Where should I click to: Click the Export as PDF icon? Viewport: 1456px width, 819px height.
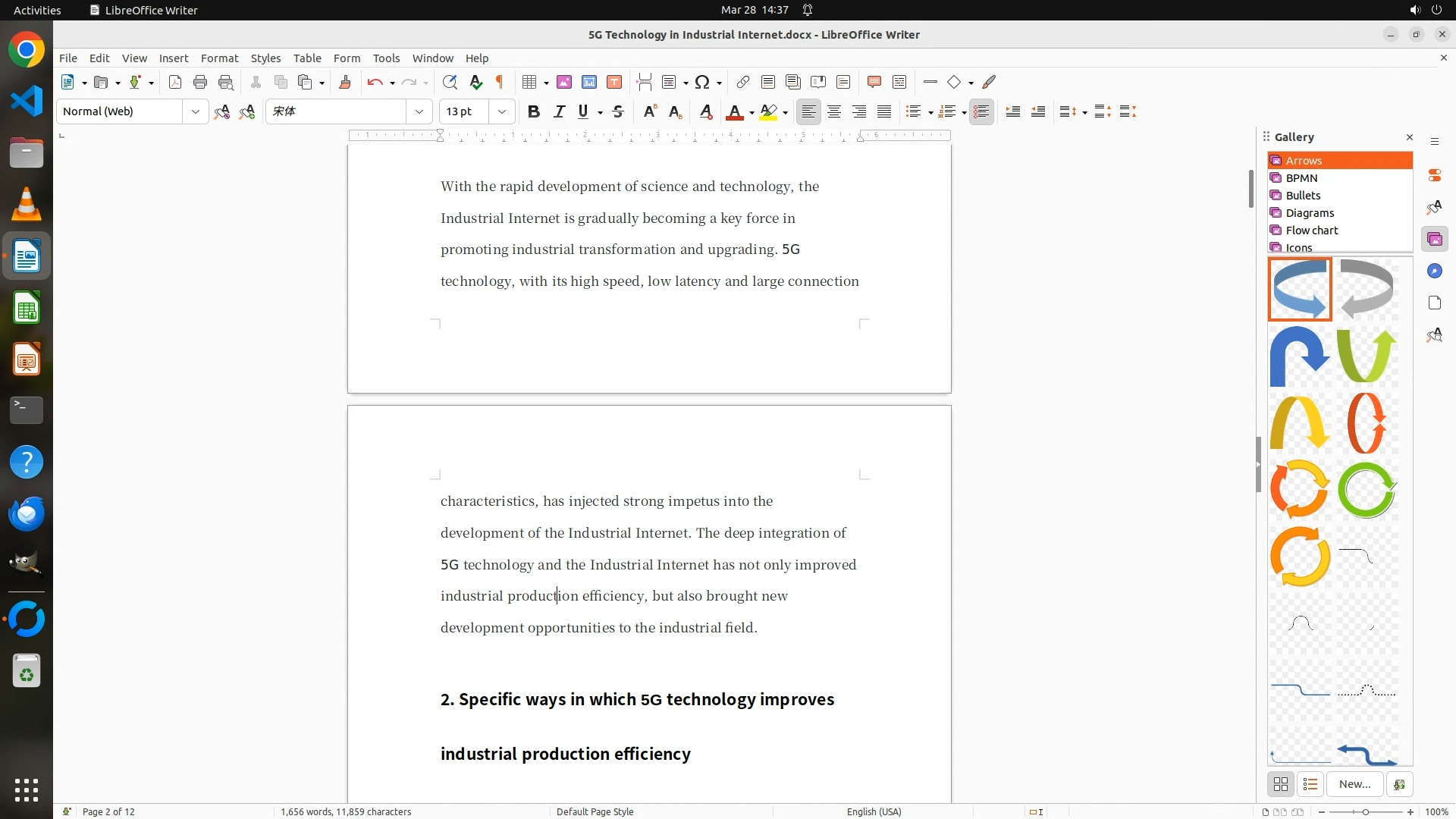175,83
